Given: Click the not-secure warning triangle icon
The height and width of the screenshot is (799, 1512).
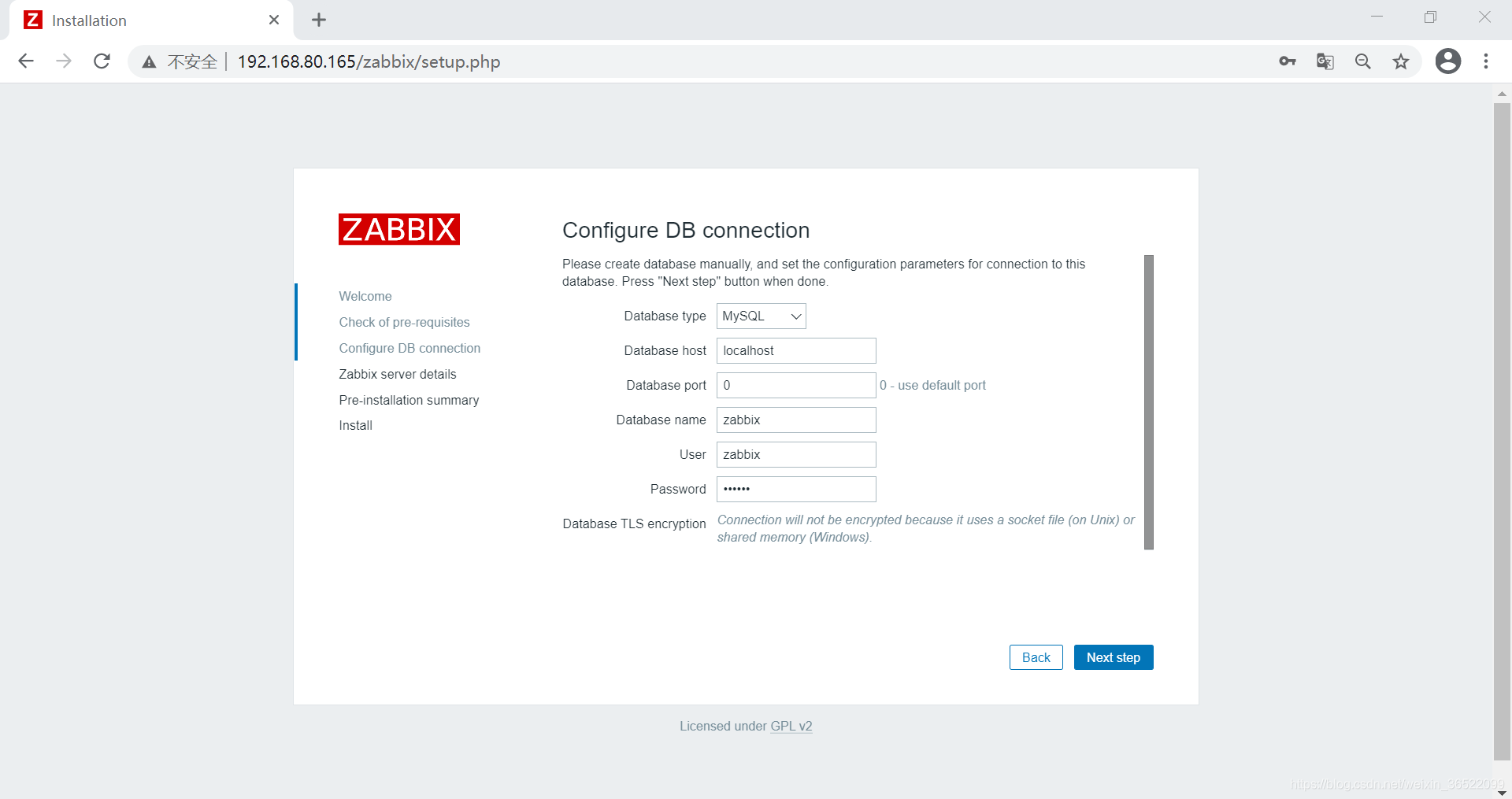Looking at the screenshot, I should [149, 62].
